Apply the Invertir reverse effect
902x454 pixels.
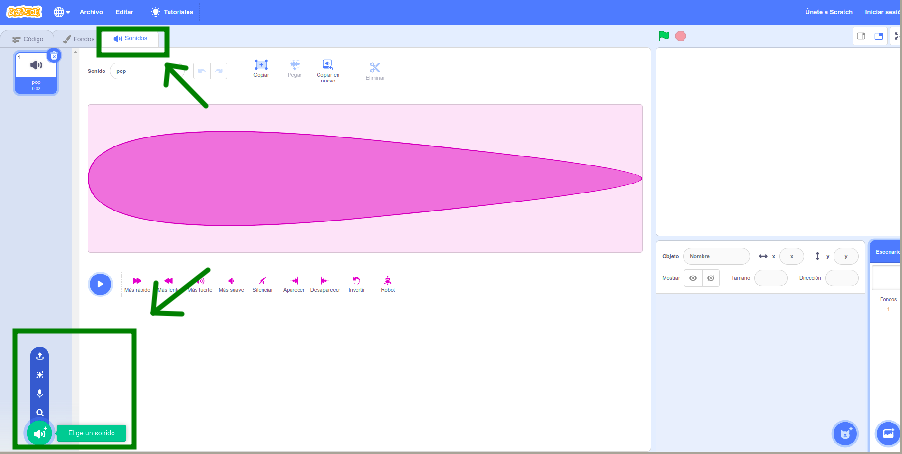point(356,284)
